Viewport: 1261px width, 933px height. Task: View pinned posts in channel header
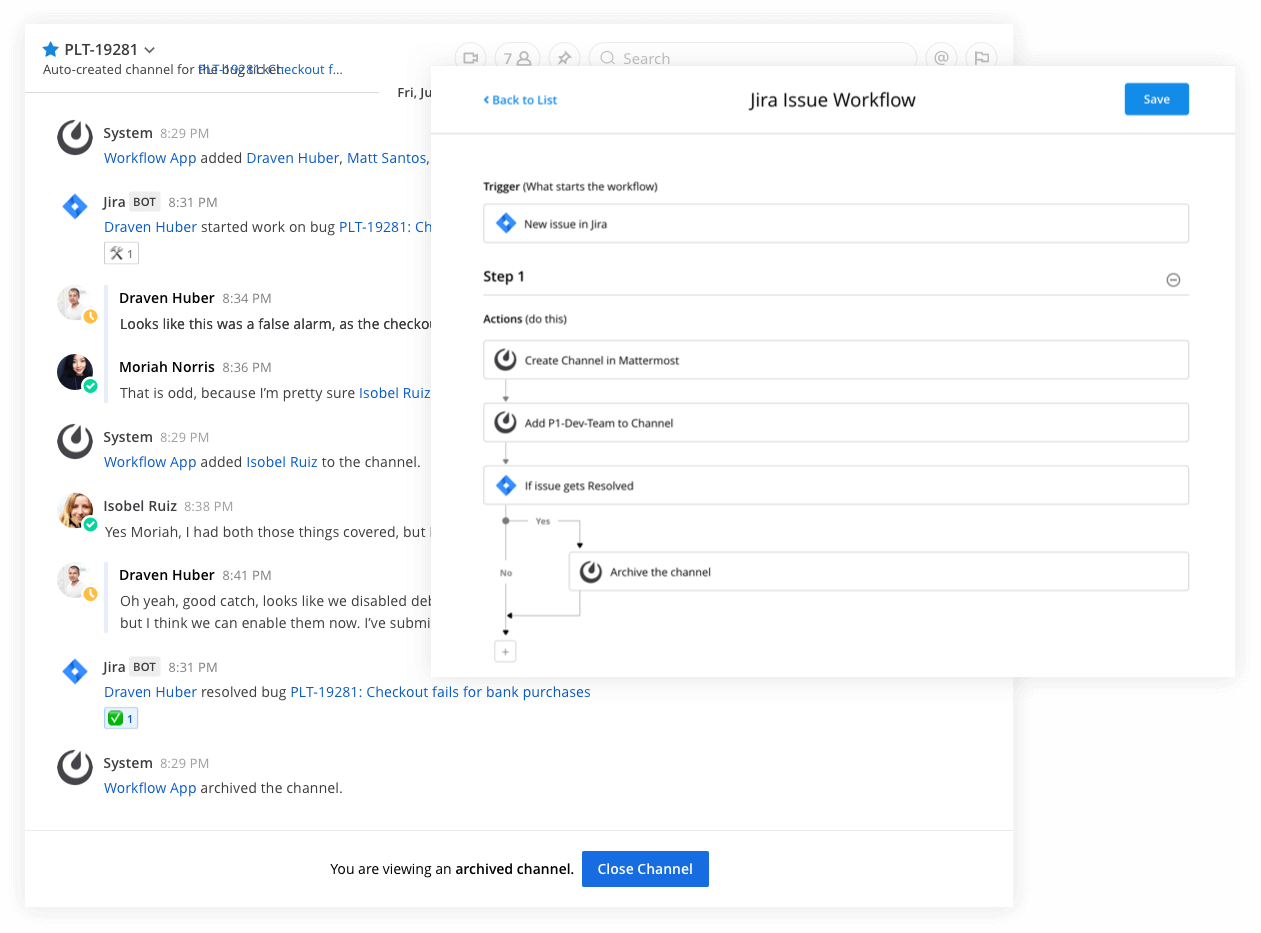coord(565,58)
